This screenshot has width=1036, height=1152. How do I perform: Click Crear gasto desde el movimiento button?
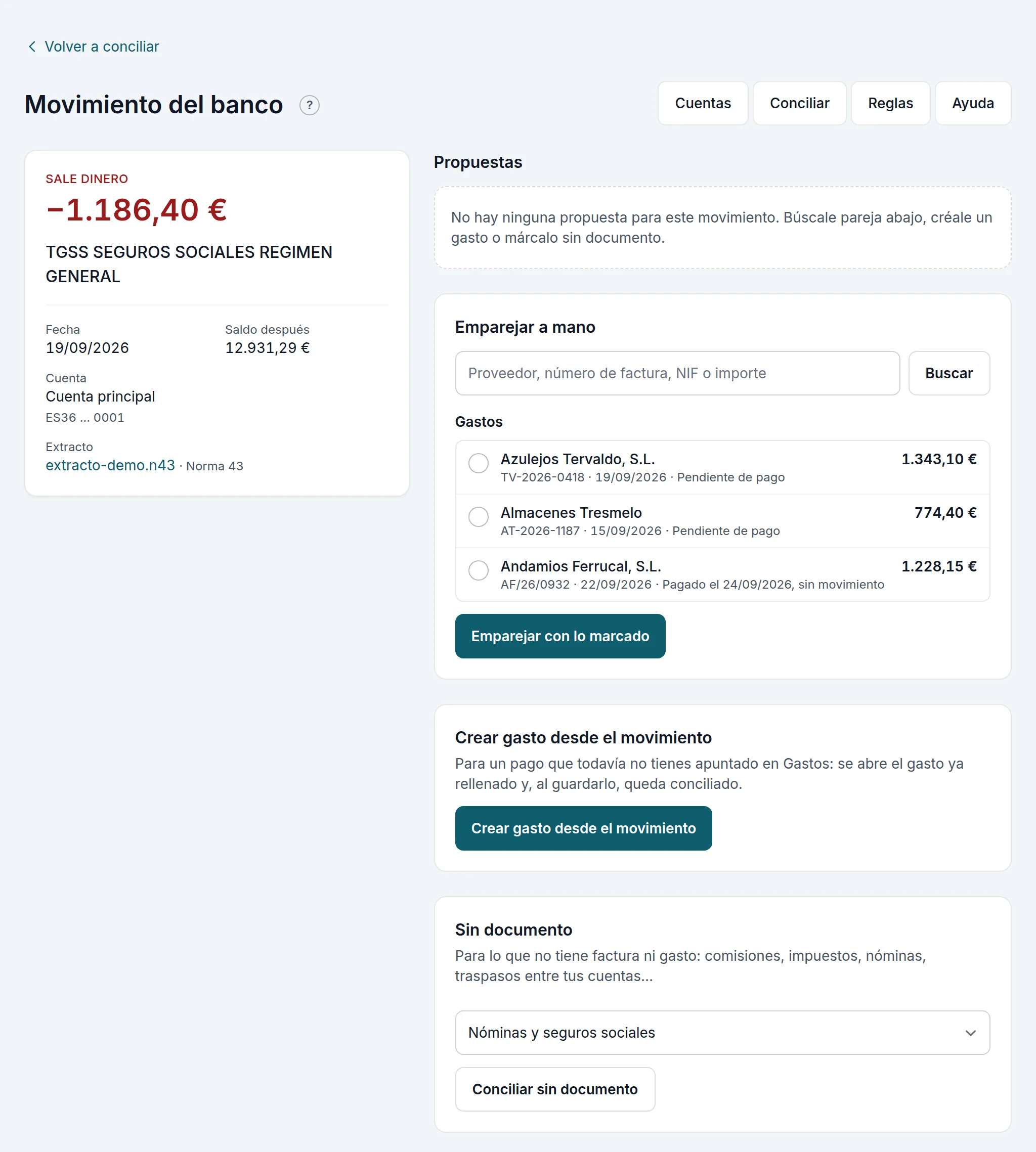click(x=583, y=829)
